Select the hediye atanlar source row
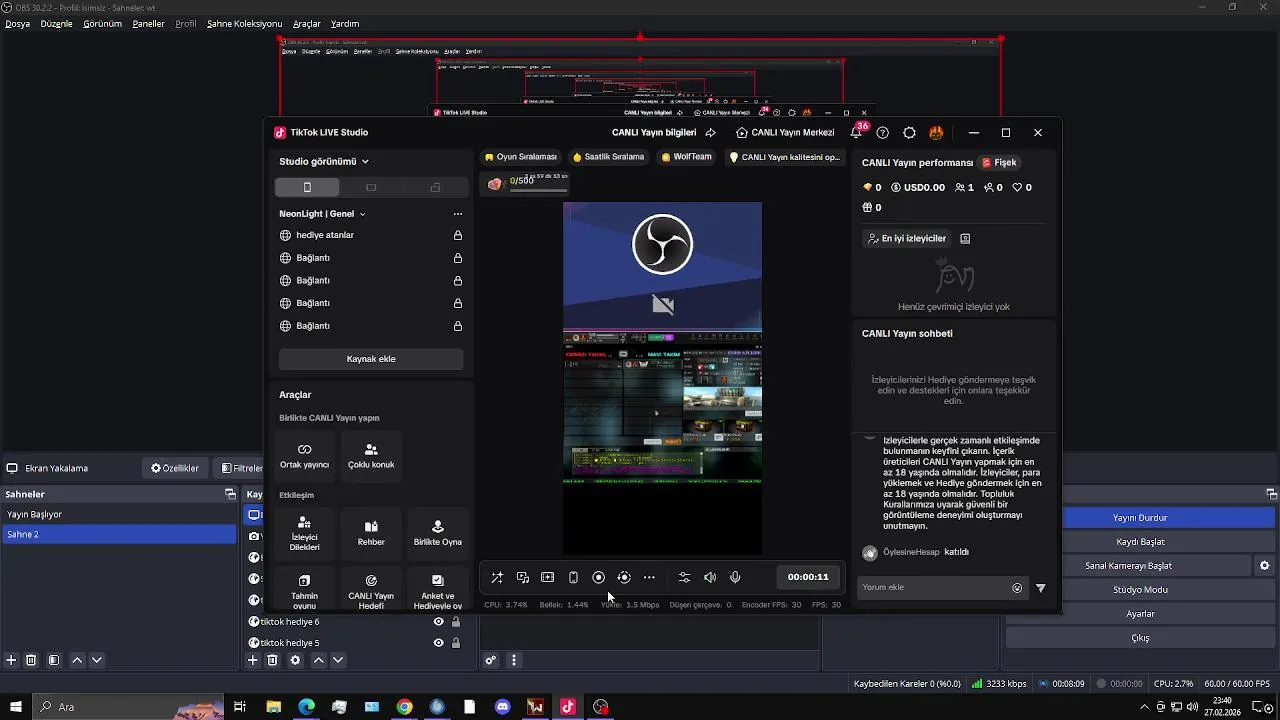This screenshot has width=1280, height=720. point(371,235)
